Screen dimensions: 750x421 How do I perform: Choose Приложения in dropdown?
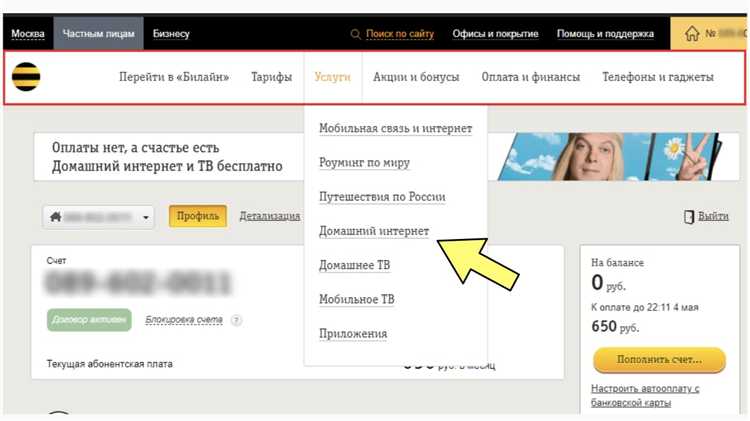tap(353, 333)
